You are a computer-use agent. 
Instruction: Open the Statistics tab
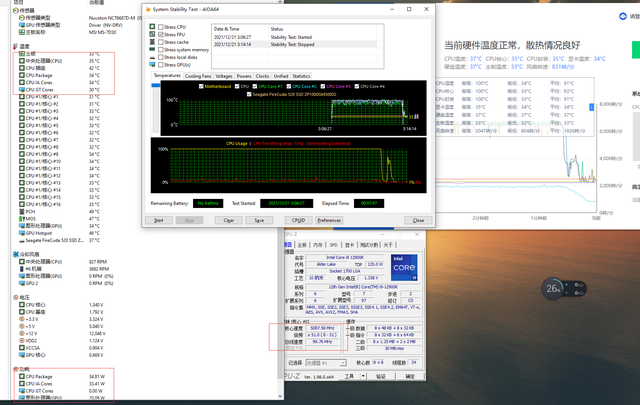tap(303, 75)
